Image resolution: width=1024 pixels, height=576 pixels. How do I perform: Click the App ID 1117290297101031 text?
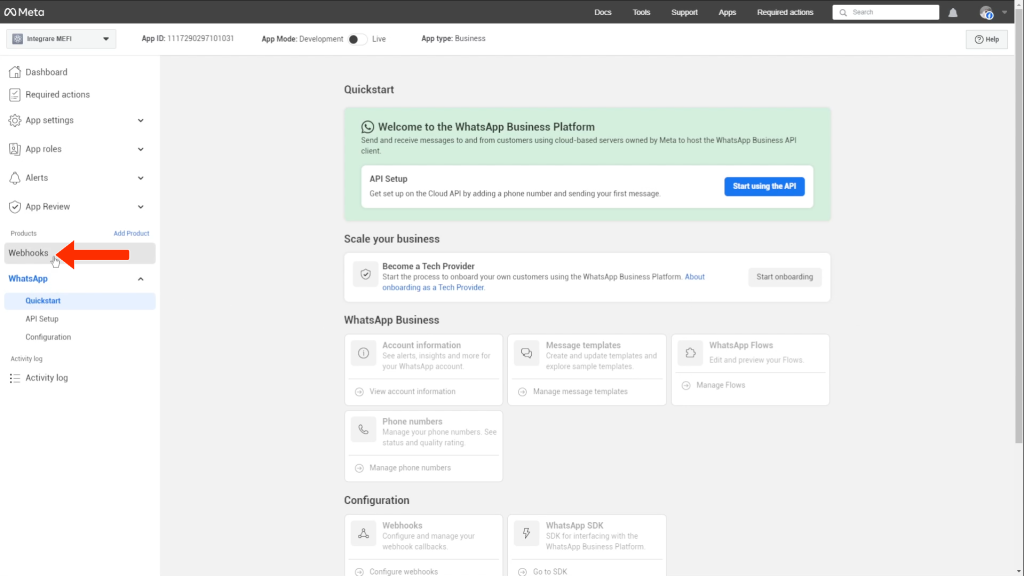[x=187, y=39]
